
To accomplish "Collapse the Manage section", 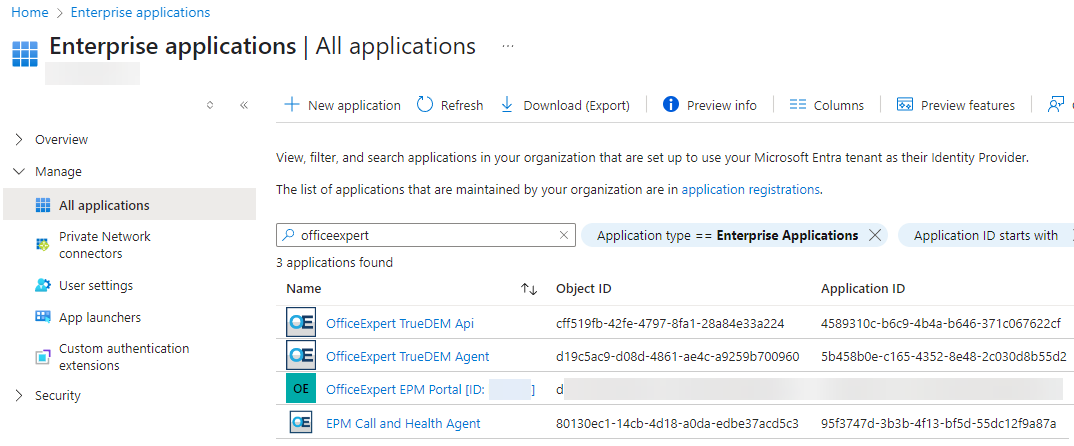I will pyautogui.click(x=19, y=171).
